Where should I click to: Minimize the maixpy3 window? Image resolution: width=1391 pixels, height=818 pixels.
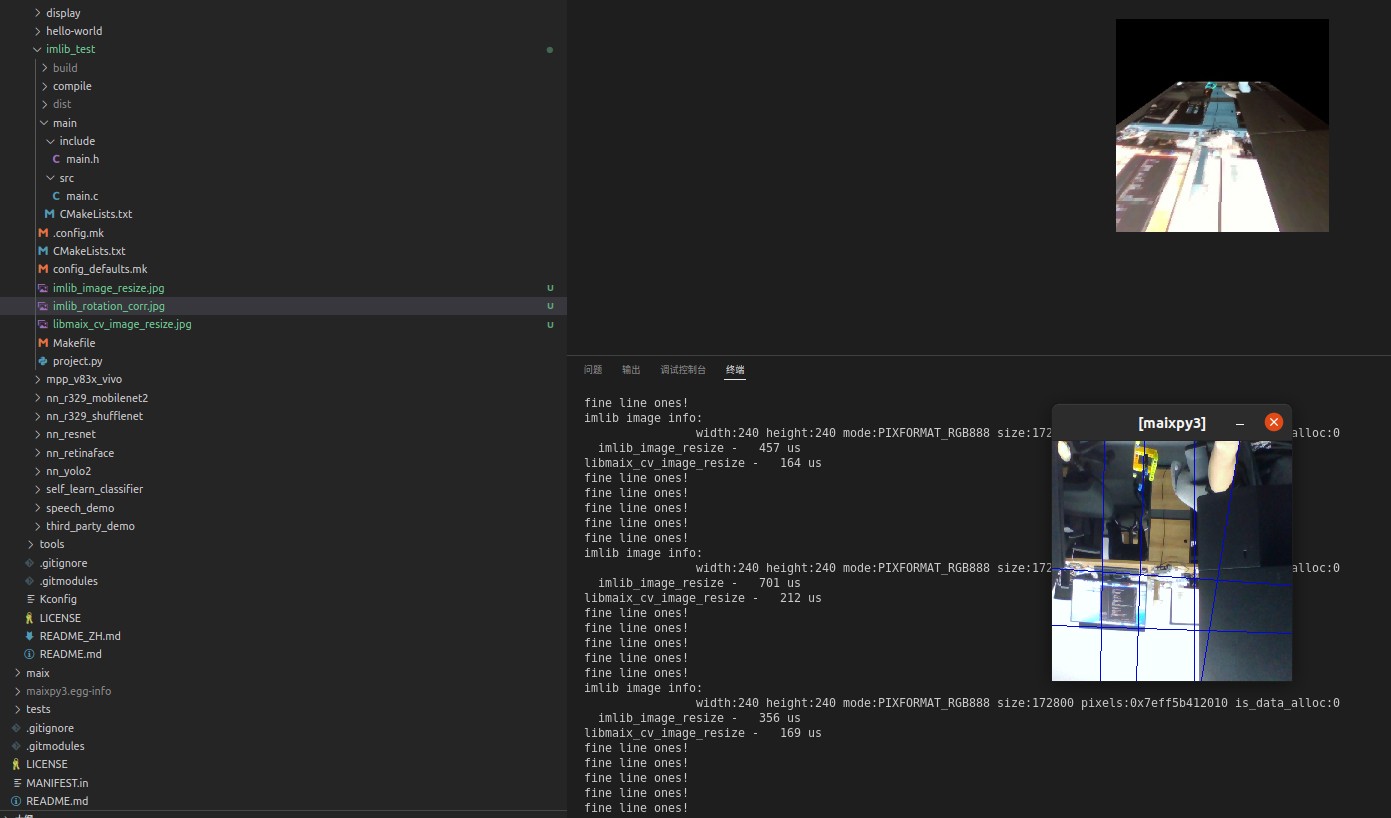pos(1240,423)
